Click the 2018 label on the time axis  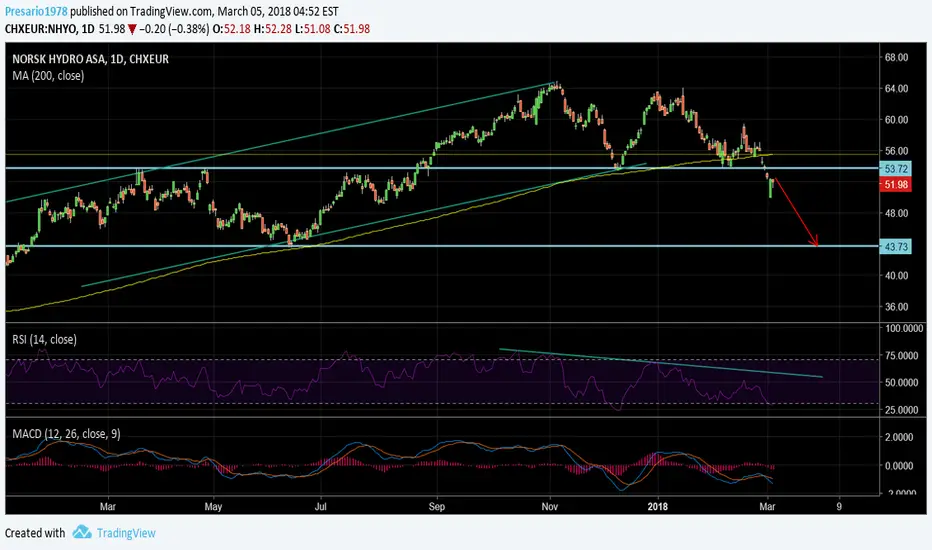pyautogui.click(x=657, y=507)
